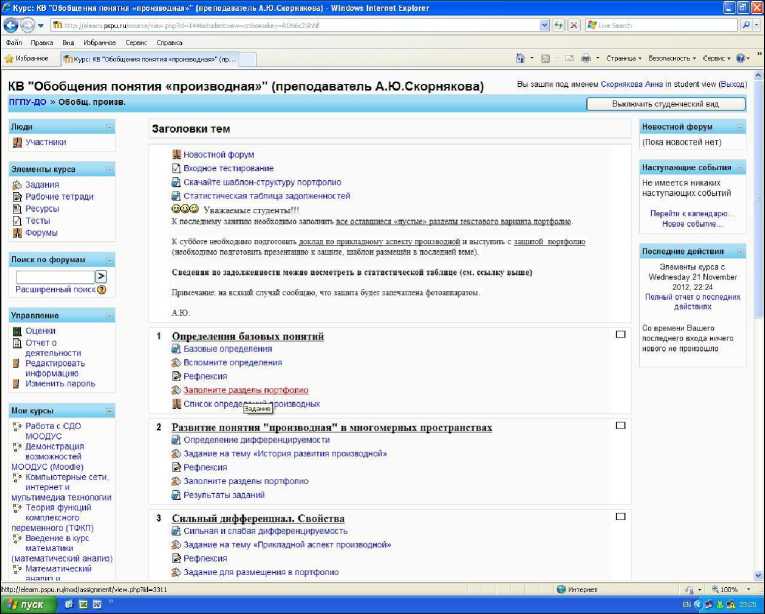Click the Задания icon in Элементы курса
765x614 pixels.
tap(17, 185)
